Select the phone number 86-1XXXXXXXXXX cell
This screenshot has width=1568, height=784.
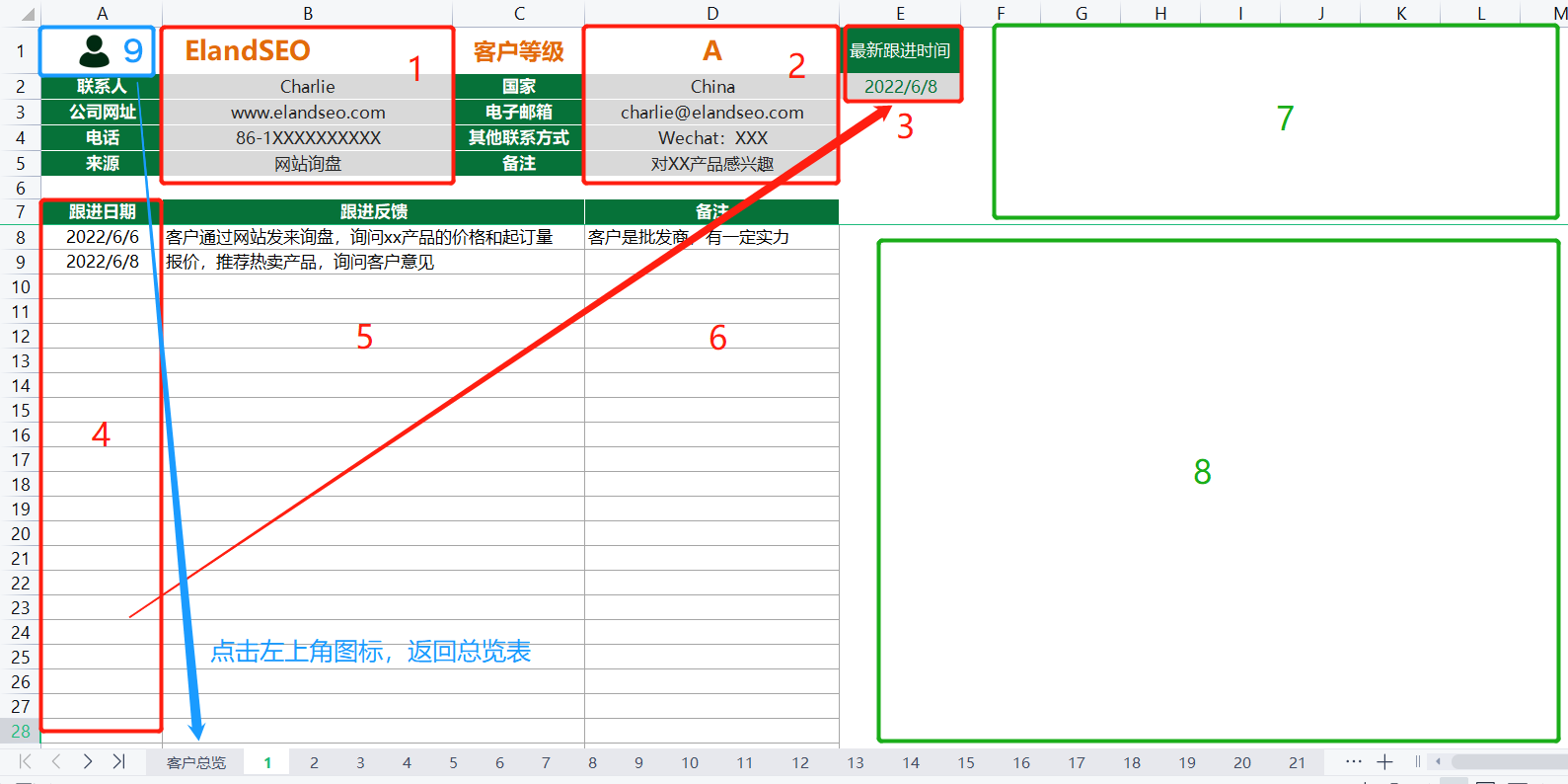point(308,137)
